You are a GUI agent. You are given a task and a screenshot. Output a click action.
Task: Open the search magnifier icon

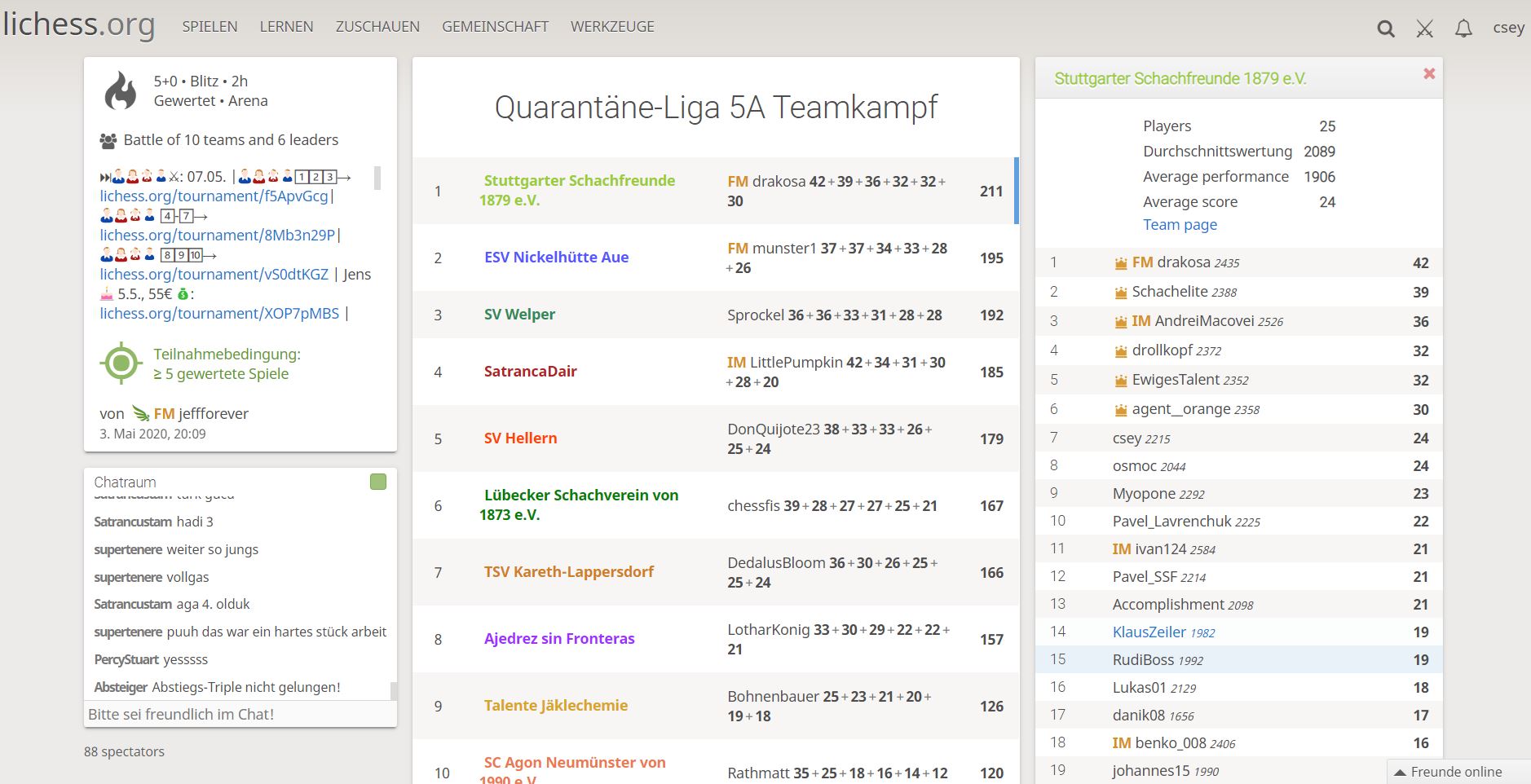coord(1385,29)
